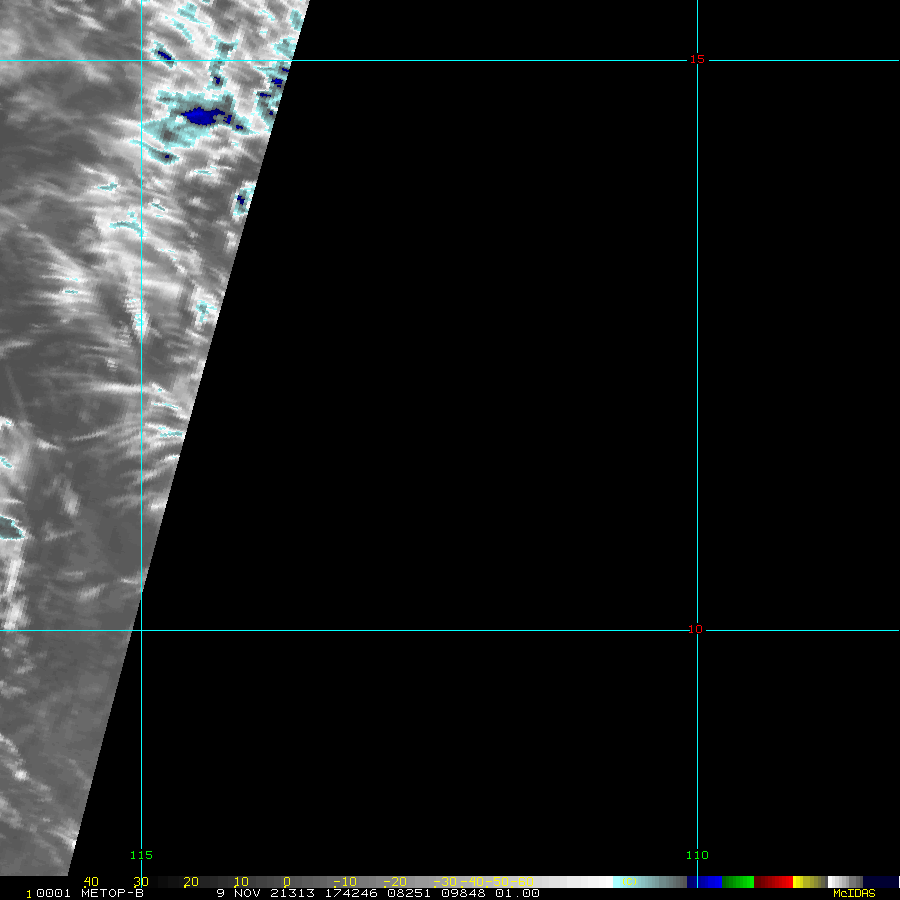
Task: Click the 20 value on temperature scale
Action: 190,881
